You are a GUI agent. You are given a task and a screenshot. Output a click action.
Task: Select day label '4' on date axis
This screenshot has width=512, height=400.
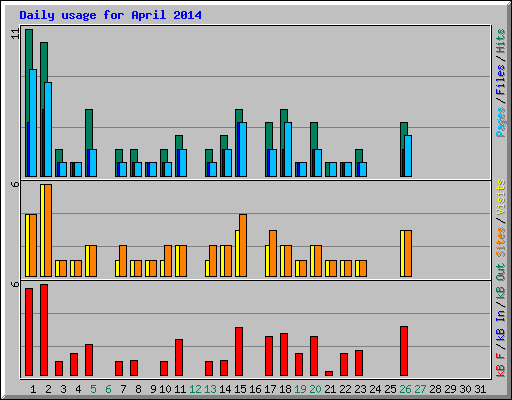(78, 389)
